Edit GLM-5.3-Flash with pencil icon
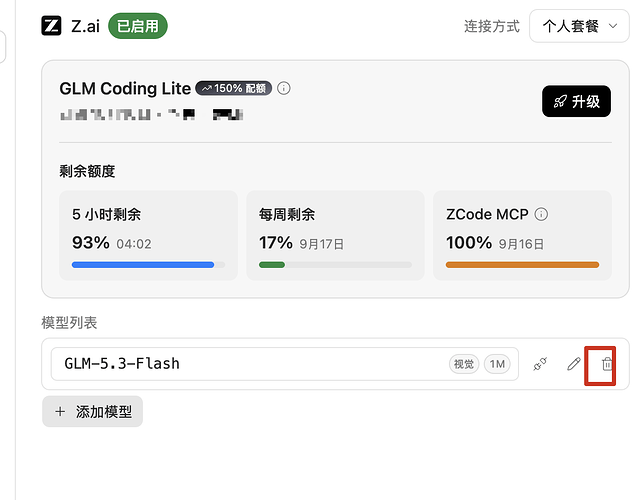 (x=574, y=364)
